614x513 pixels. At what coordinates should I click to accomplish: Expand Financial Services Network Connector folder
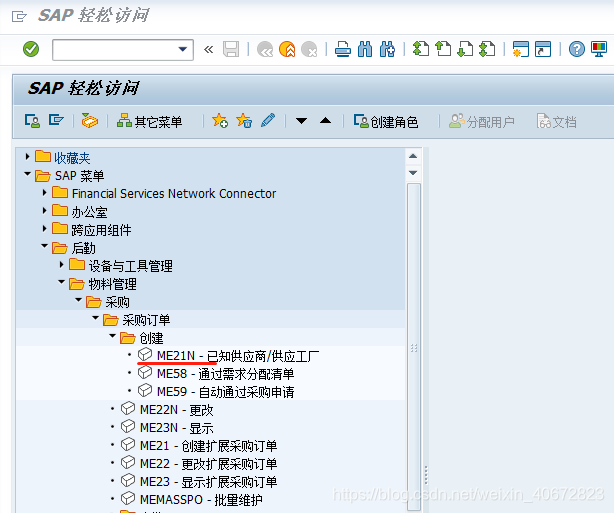44,193
